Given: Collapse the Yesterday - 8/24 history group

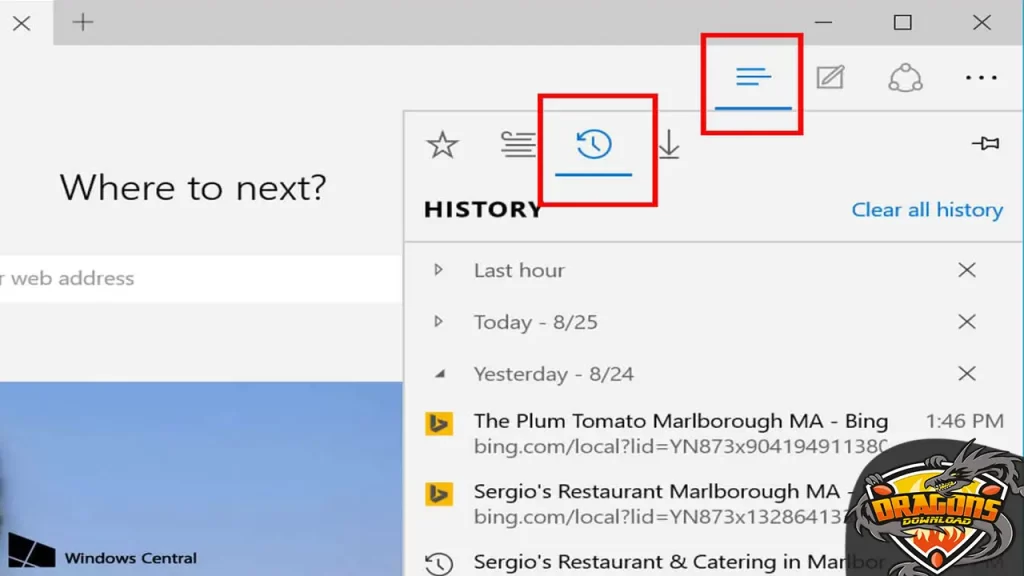Looking at the screenshot, I should coord(438,374).
